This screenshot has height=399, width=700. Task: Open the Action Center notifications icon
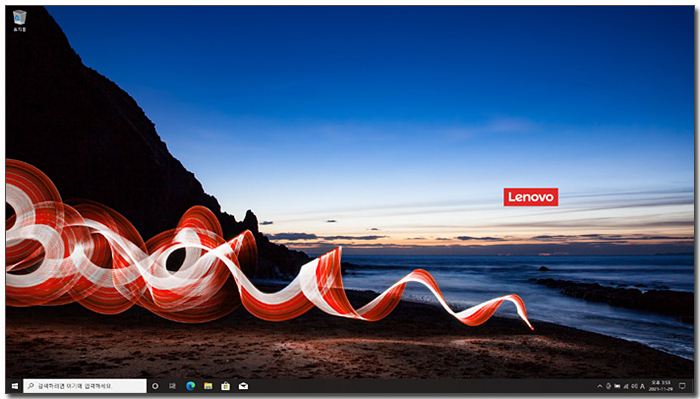coord(682,386)
